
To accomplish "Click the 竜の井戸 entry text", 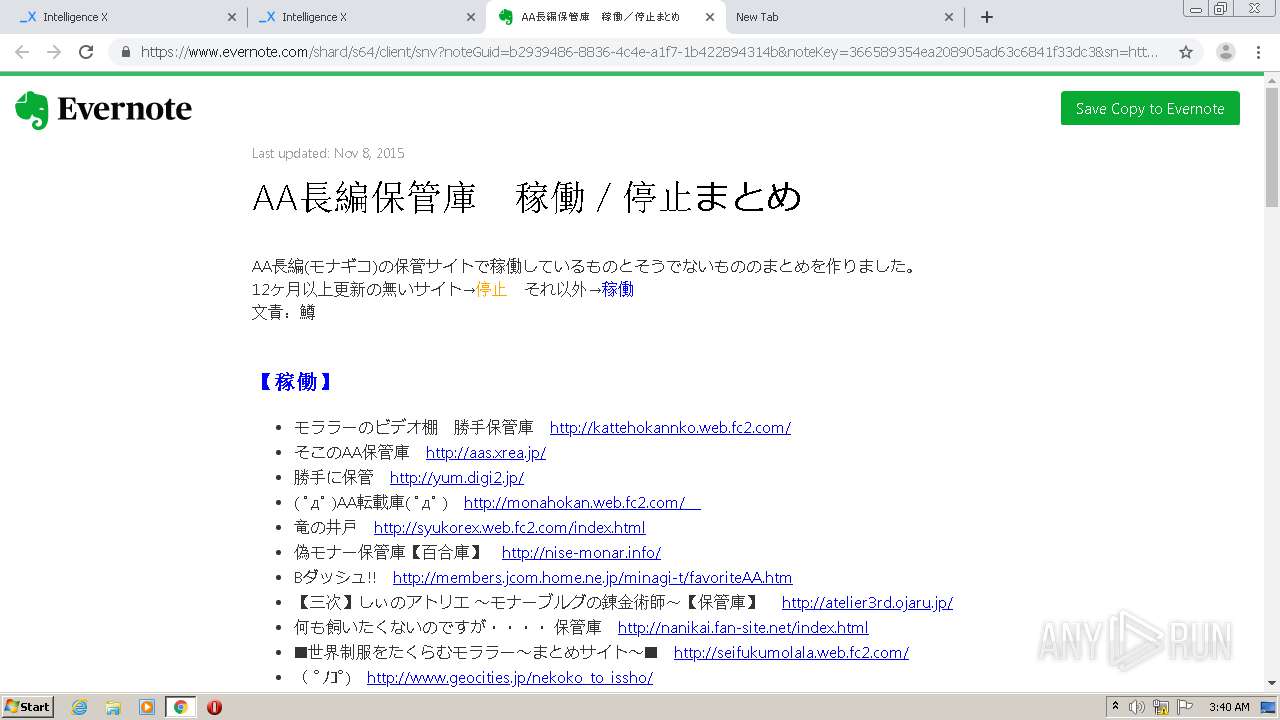I will [x=326, y=528].
